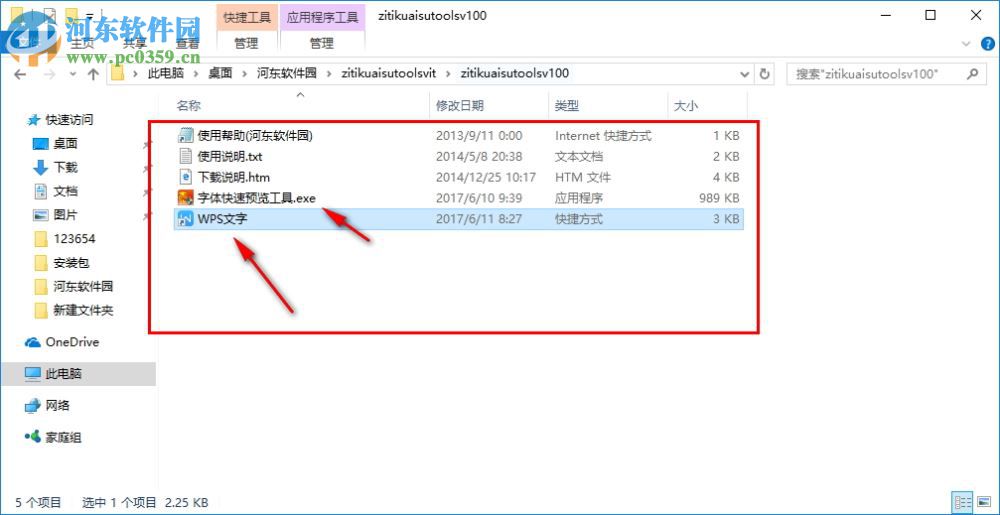Sort by 名称 column header
This screenshot has width=1000, height=515.
pos(188,106)
